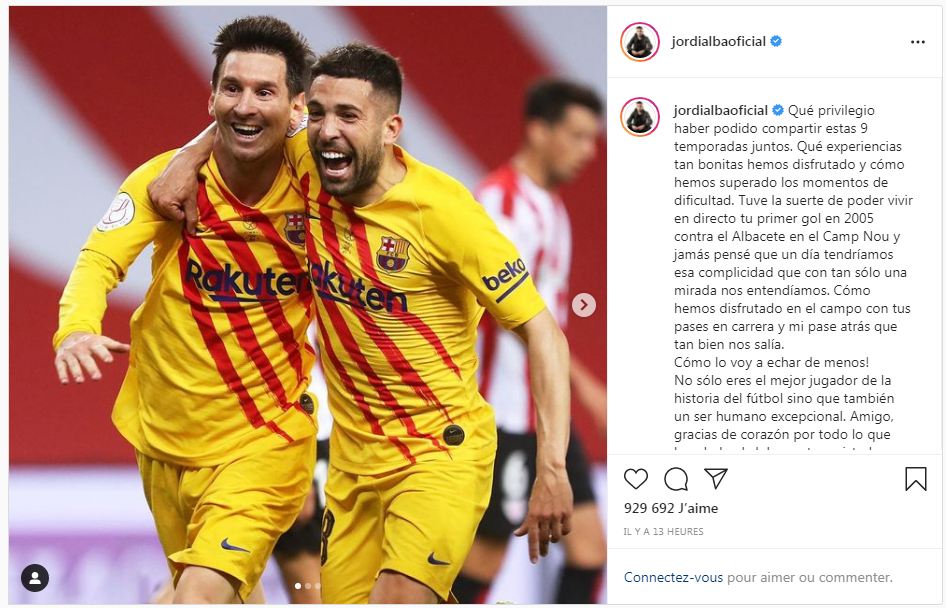Click the verified badge in the header
The height and width of the screenshot is (608, 946).
coord(776,41)
